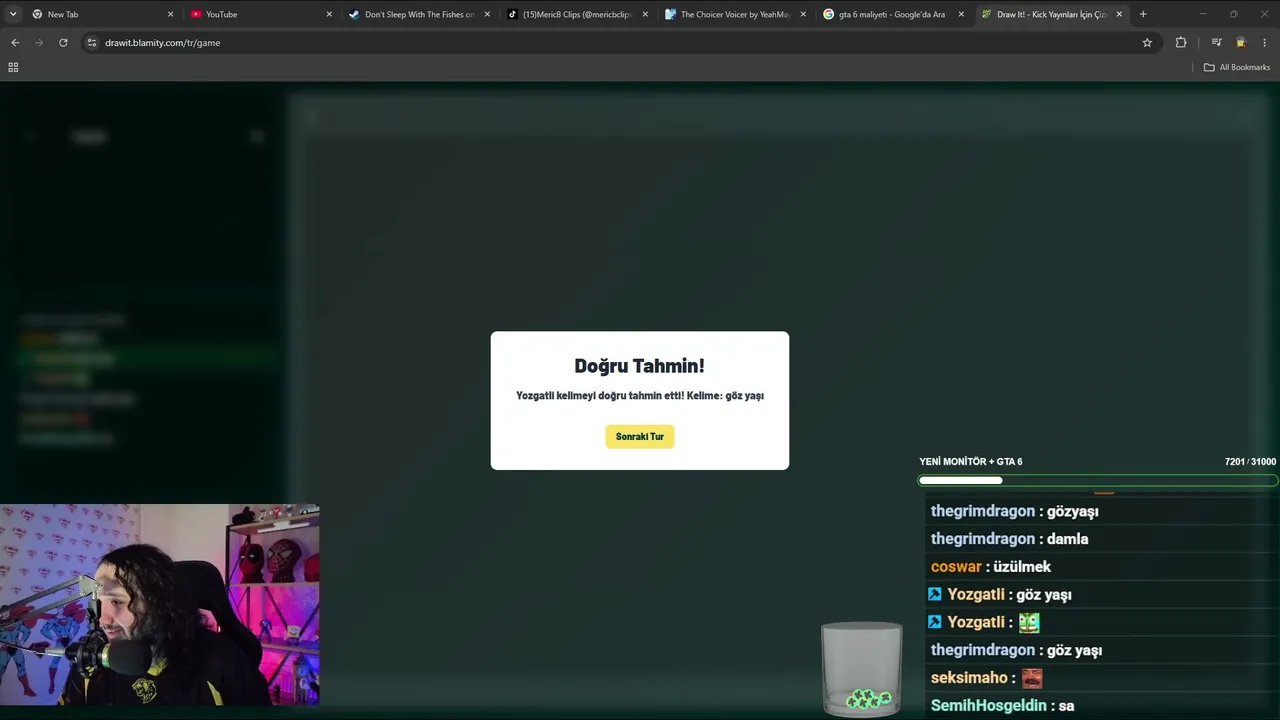Close the Draw It! tab
This screenshot has height=720, width=1280.
point(1119,14)
